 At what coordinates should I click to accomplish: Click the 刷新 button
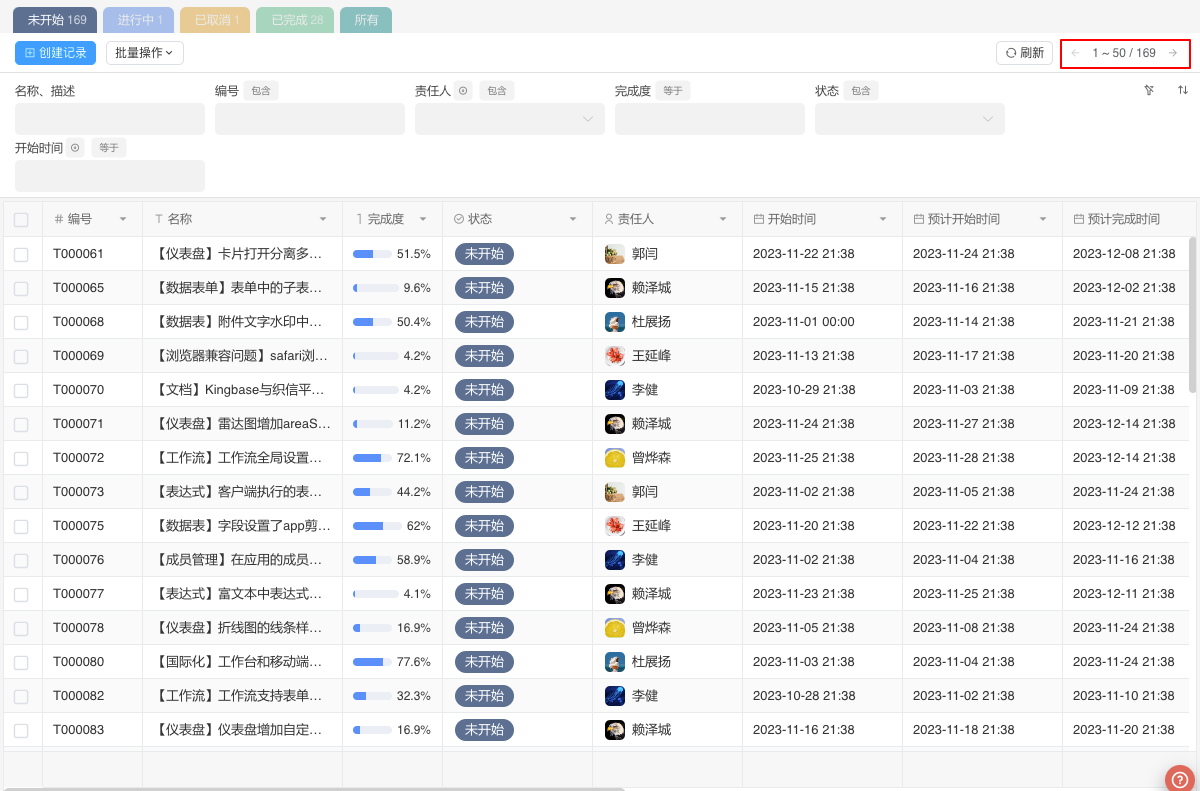[x=1024, y=53]
